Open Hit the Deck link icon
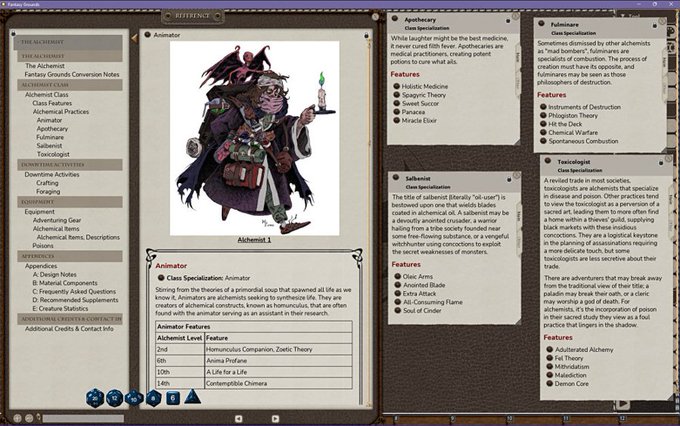The image size is (680, 426). (543, 124)
